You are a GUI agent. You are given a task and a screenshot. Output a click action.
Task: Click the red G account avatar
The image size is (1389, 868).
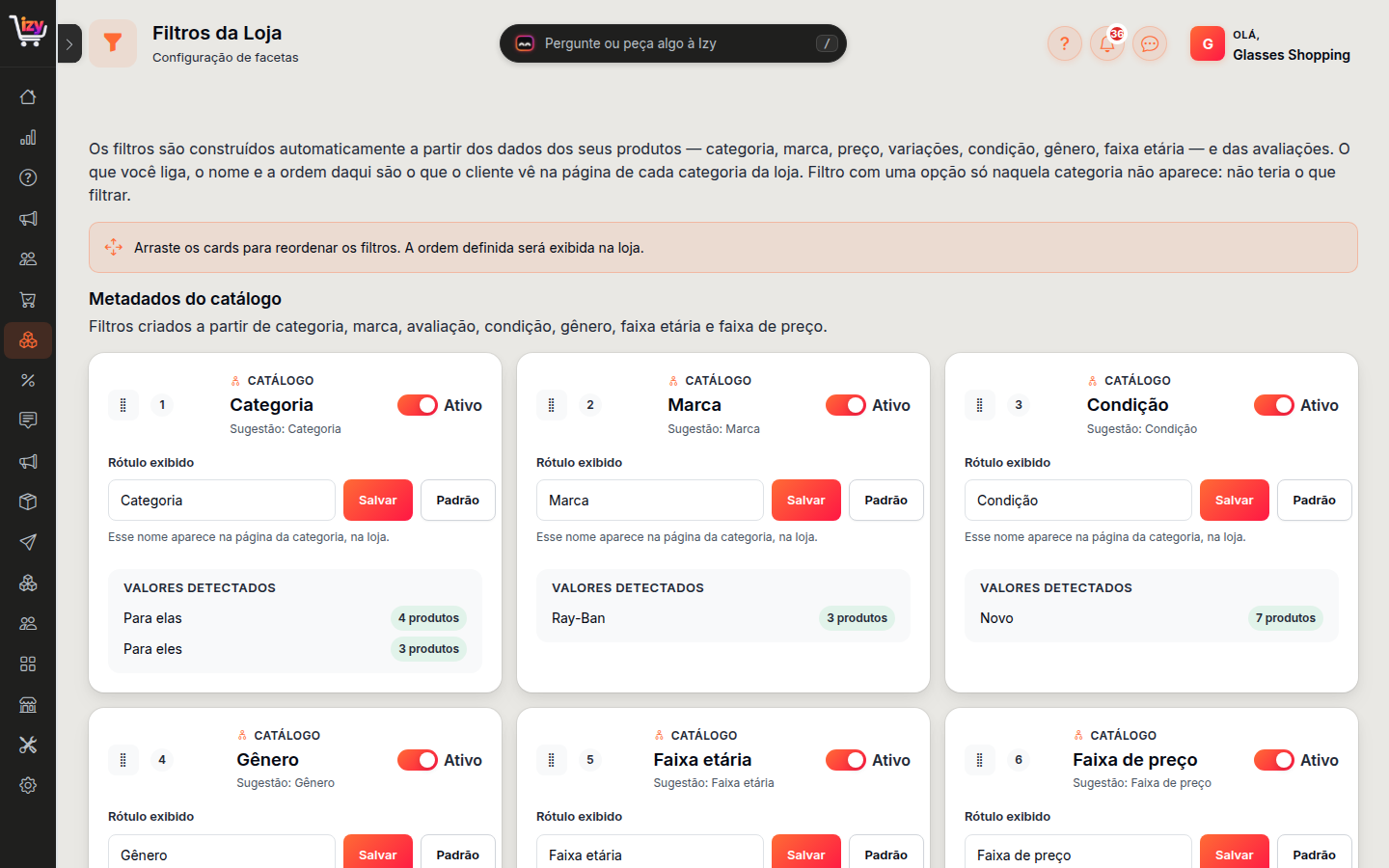point(1208,43)
